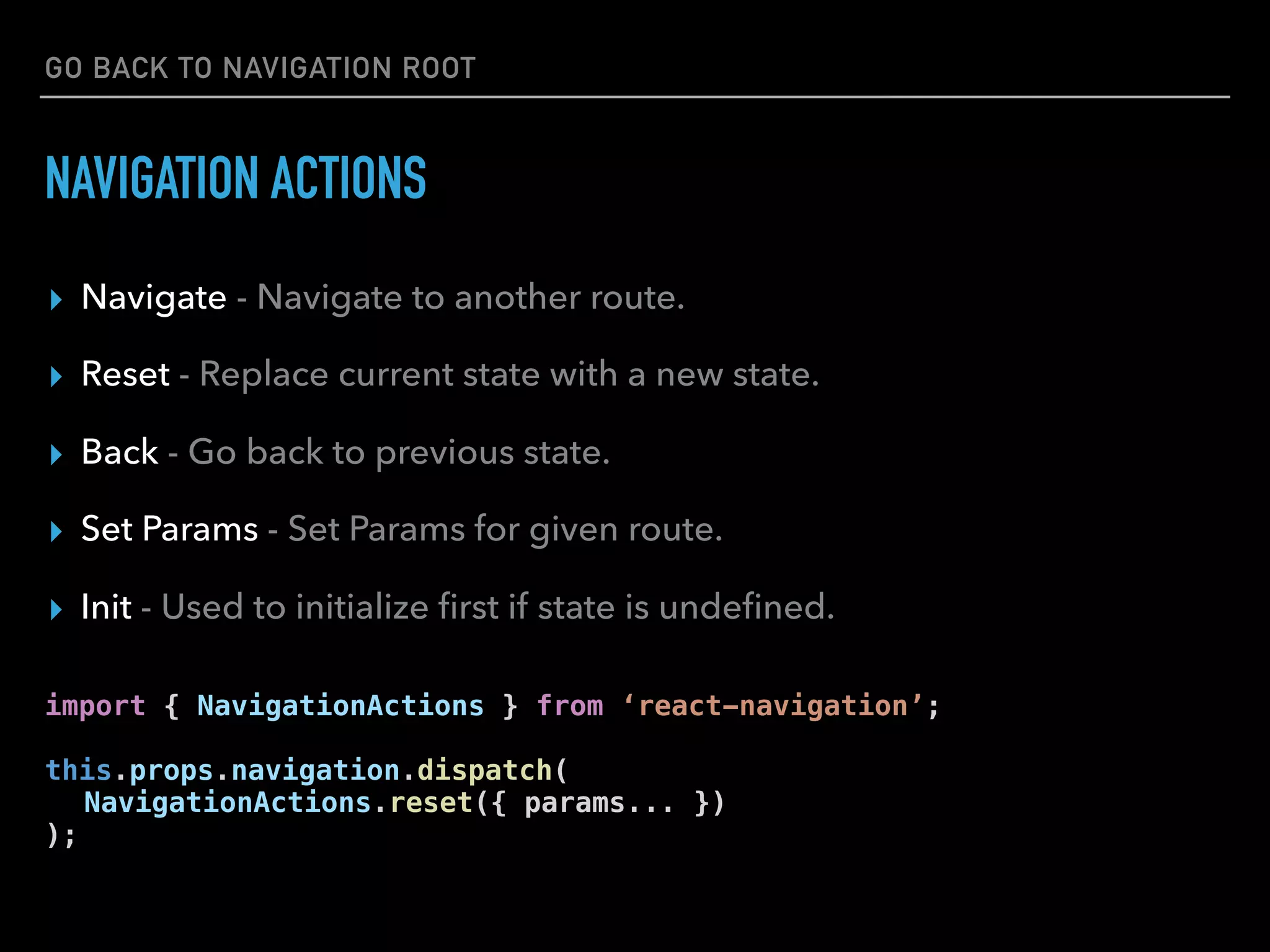The height and width of the screenshot is (952, 1270).
Task: Select the white 'Init' term
Action: 106,607
